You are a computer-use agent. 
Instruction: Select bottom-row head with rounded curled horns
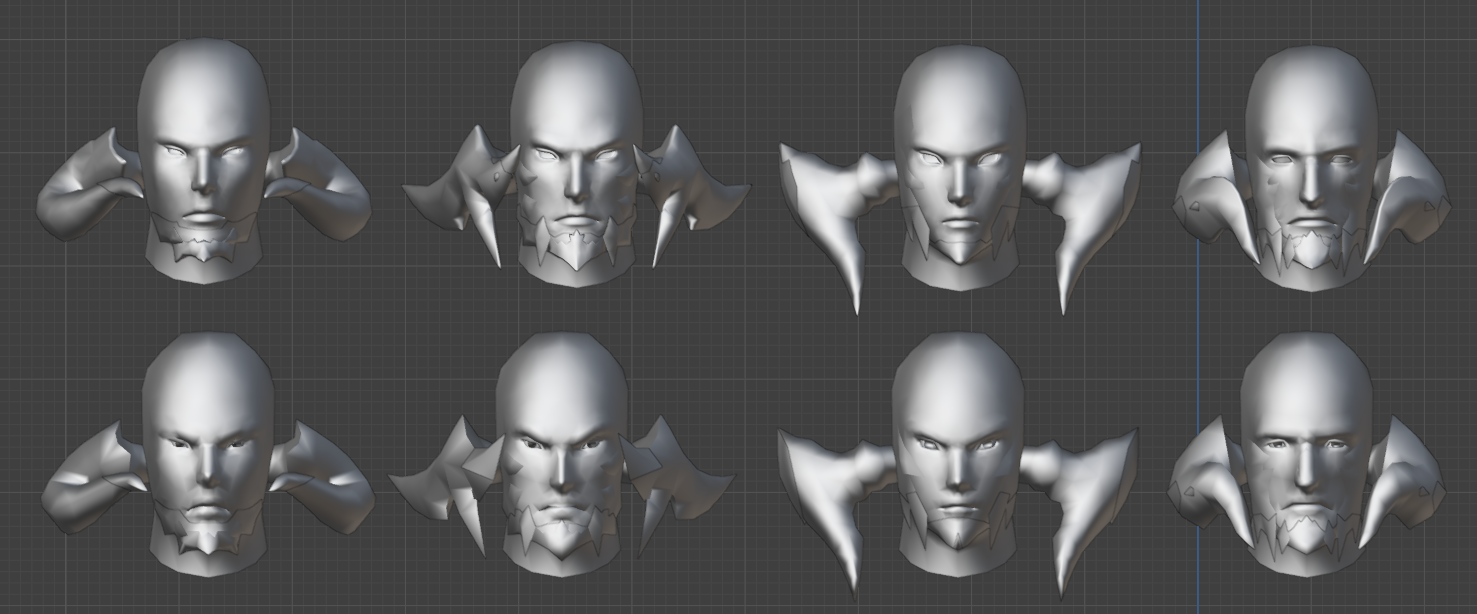pyautogui.click(x=208, y=455)
